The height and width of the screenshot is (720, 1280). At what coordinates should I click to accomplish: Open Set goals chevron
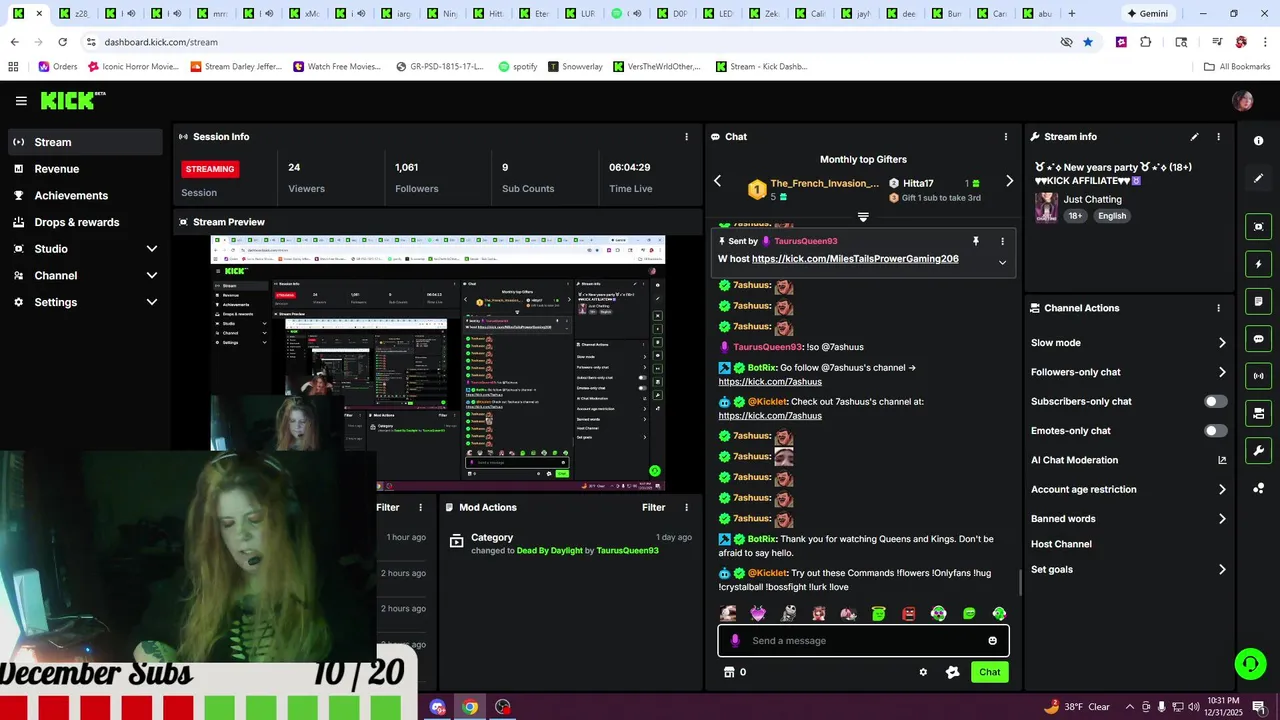pos(1222,570)
